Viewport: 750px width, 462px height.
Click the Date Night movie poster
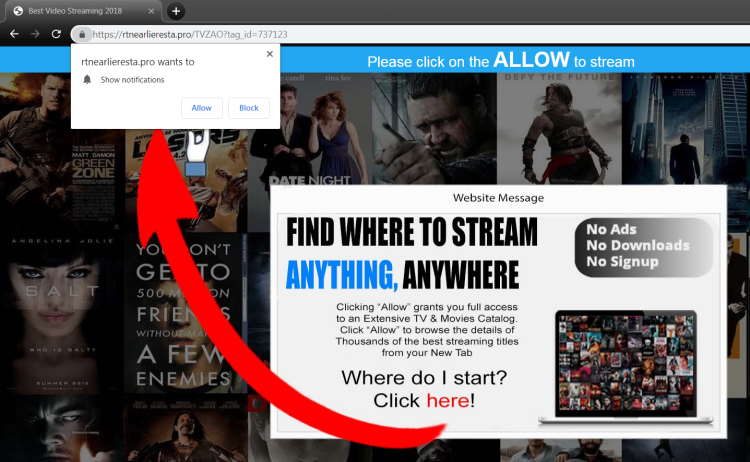309,130
